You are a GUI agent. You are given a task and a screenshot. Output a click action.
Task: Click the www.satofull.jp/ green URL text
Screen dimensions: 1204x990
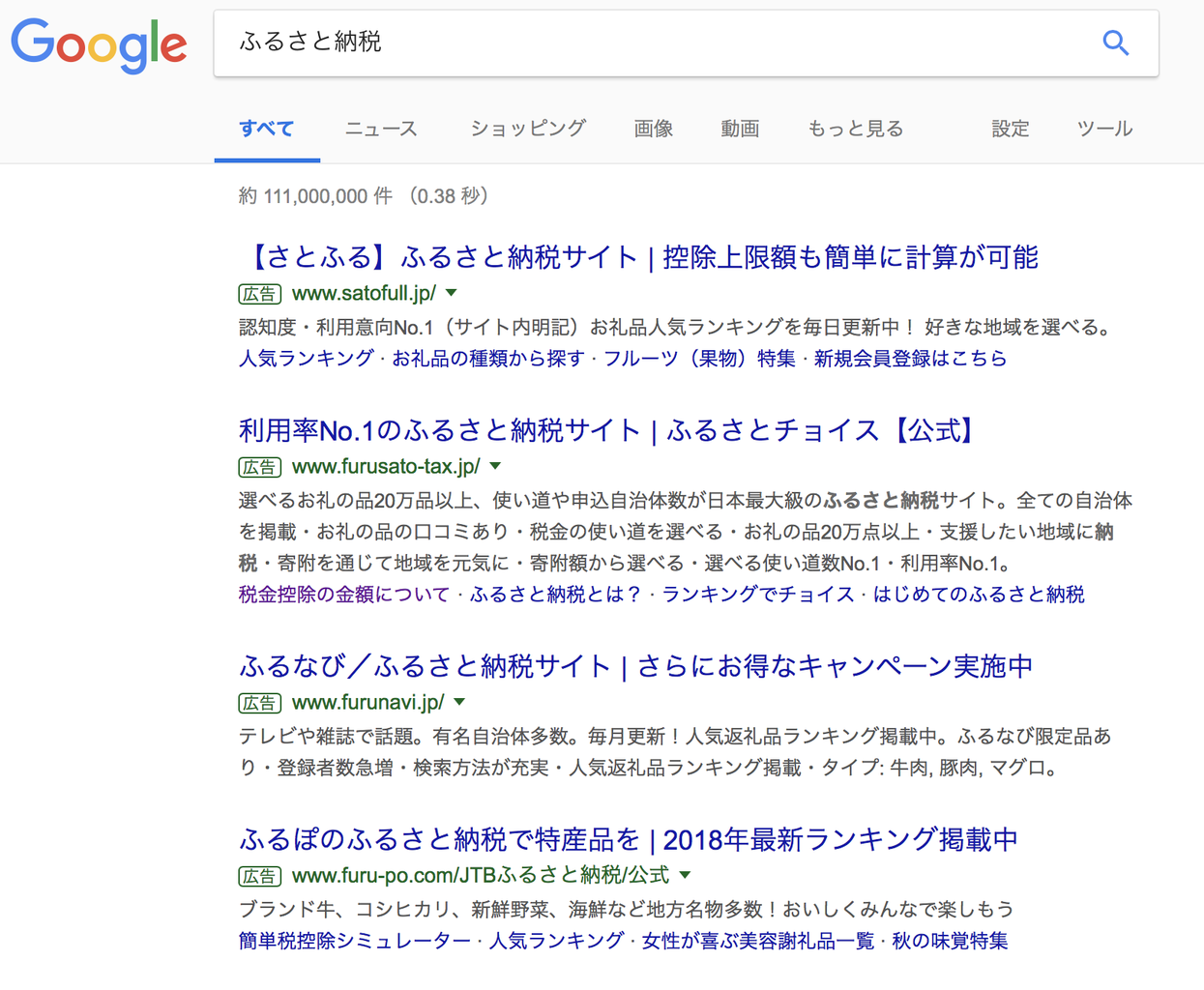[x=364, y=293]
